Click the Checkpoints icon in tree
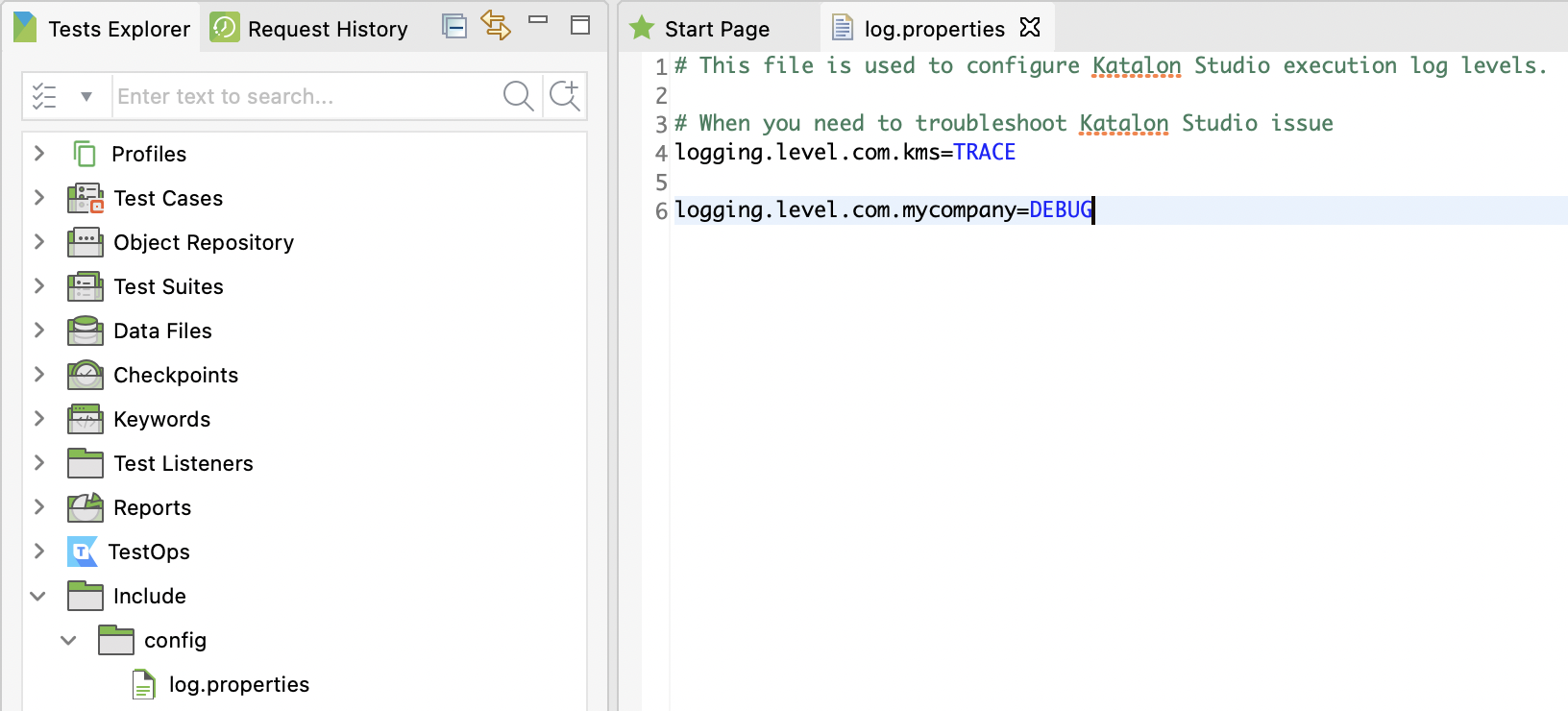This screenshot has width=1568, height=711. (86, 376)
